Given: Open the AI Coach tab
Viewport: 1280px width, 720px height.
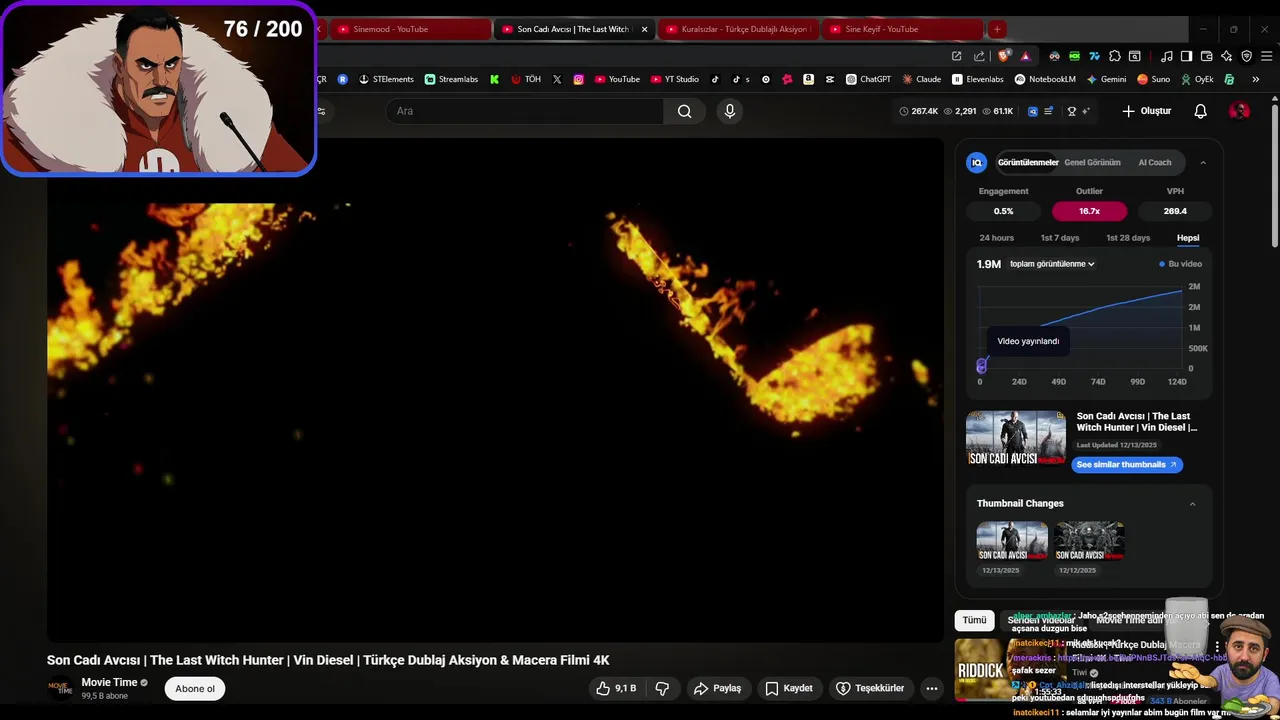Looking at the screenshot, I should coord(1155,162).
